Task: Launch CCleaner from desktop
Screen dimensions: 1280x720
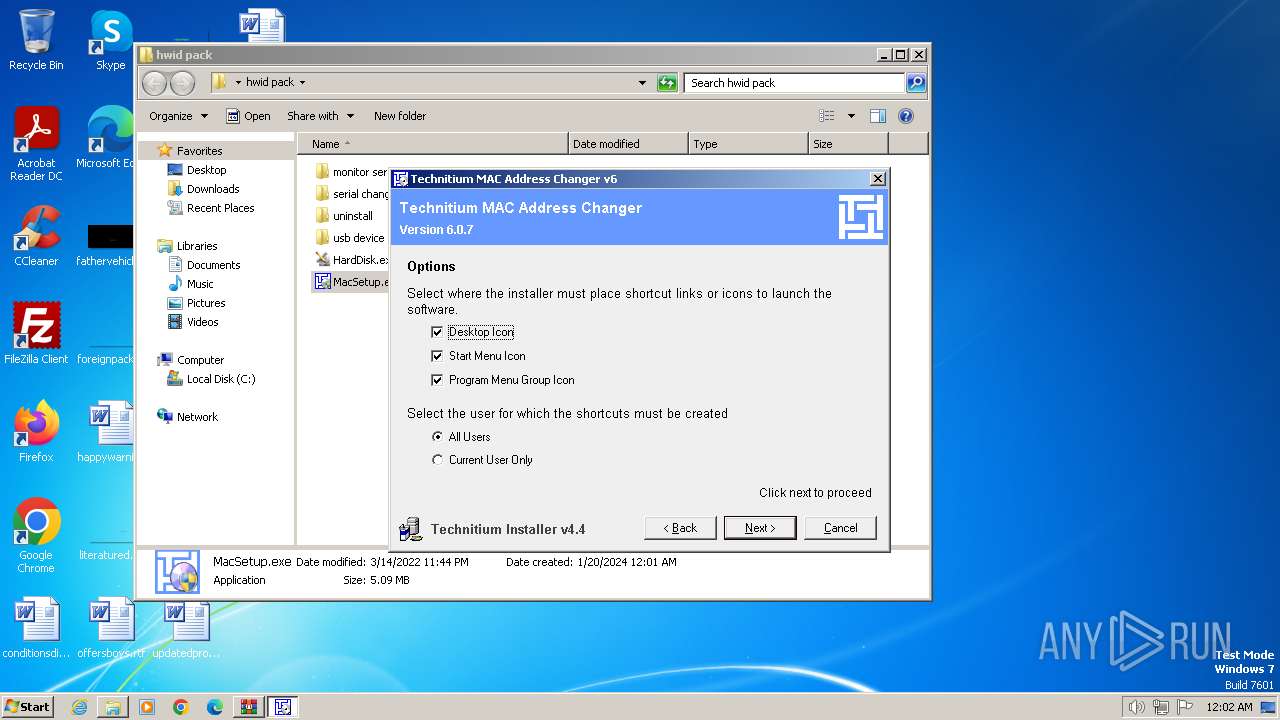Action: 36,236
